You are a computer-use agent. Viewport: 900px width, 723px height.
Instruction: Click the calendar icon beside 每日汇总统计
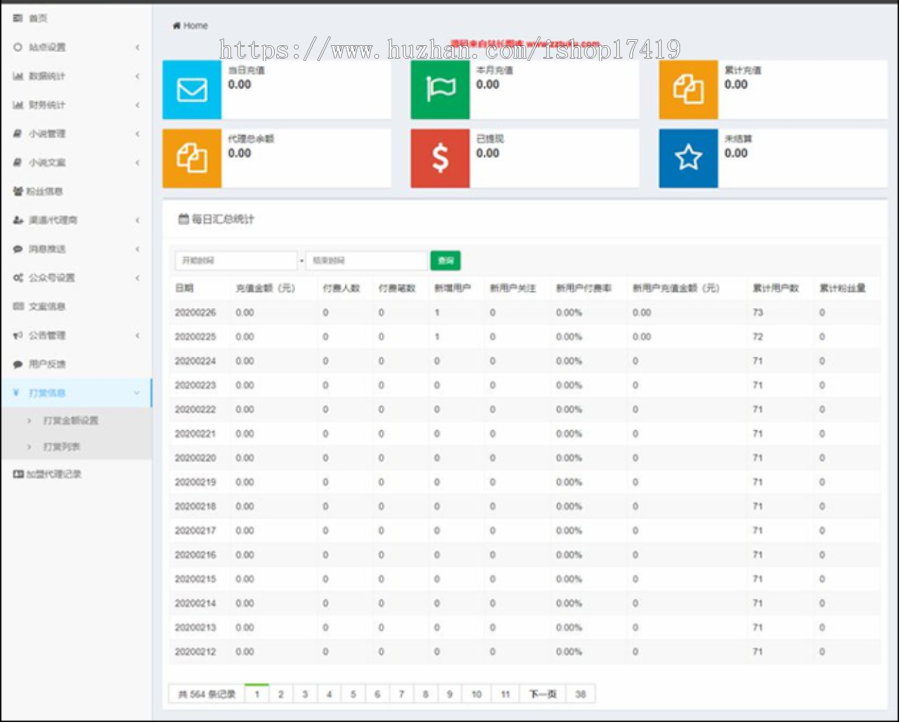coord(183,219)
